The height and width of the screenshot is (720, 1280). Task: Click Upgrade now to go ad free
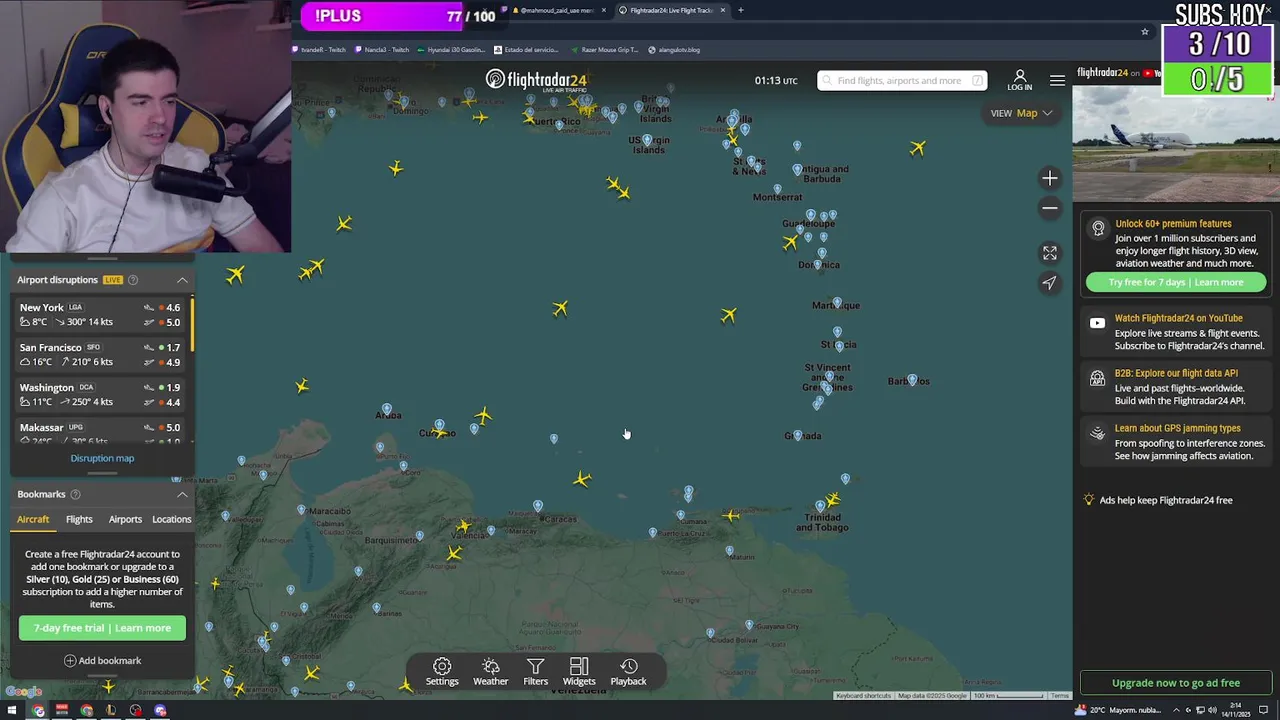click(1176, 683)
